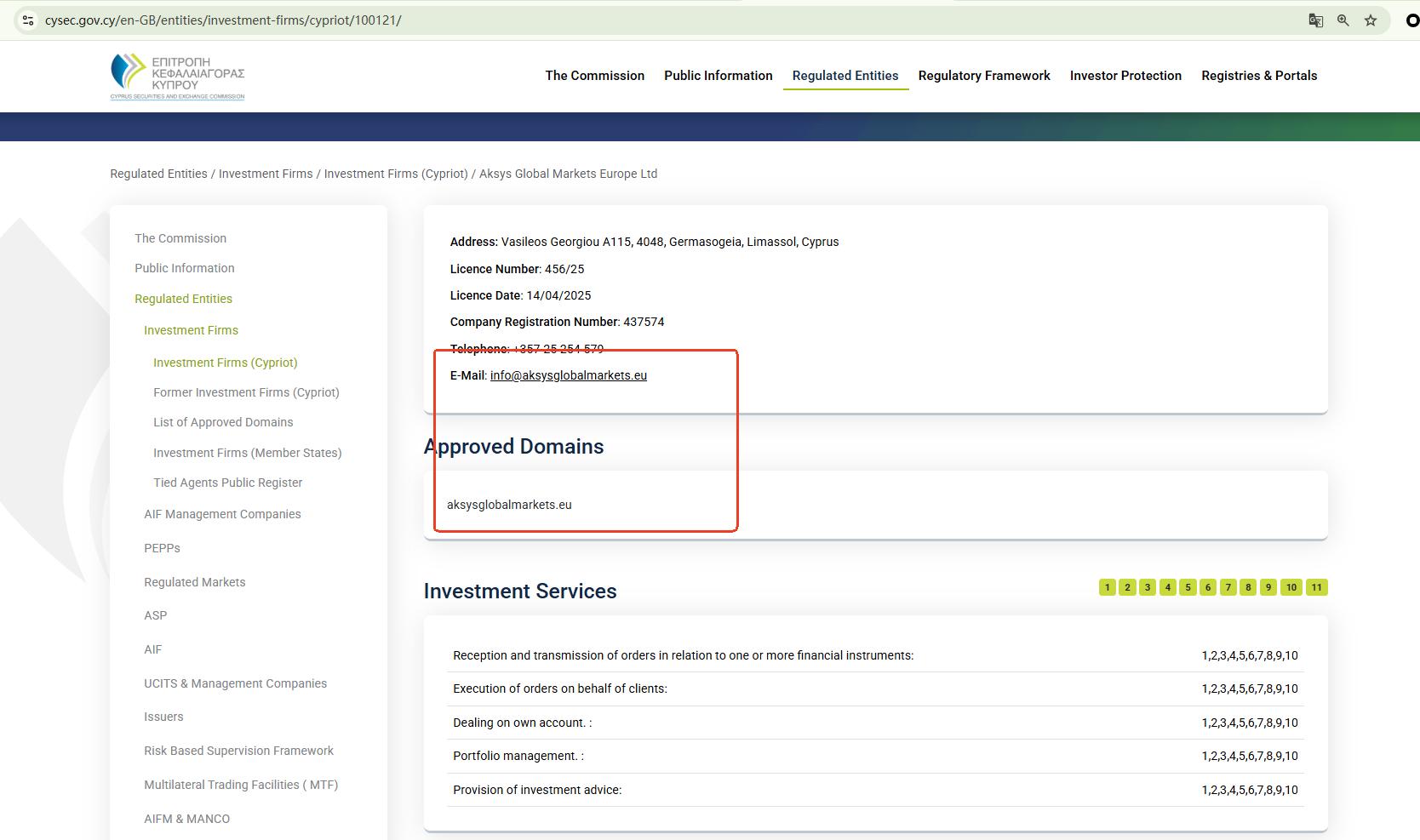The width and height of the screenshot is (1420, 840).
Task: Click the site info icon in address bar
Action: [x=27, y=20]
